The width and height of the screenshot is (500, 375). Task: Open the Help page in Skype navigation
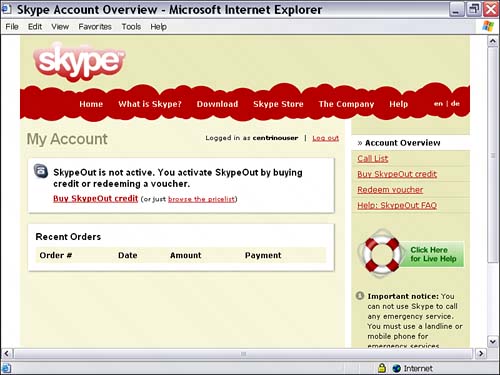399,104
